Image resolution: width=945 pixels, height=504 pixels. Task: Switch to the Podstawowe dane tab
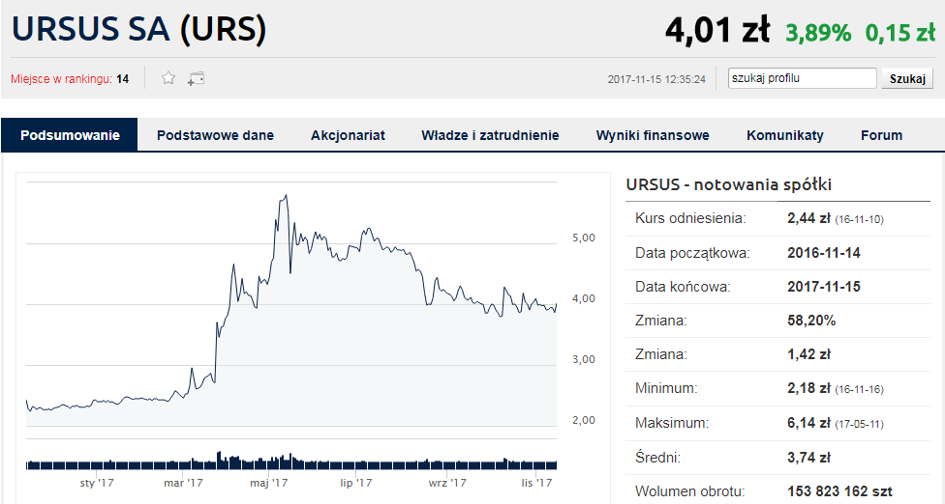point(215,135)
